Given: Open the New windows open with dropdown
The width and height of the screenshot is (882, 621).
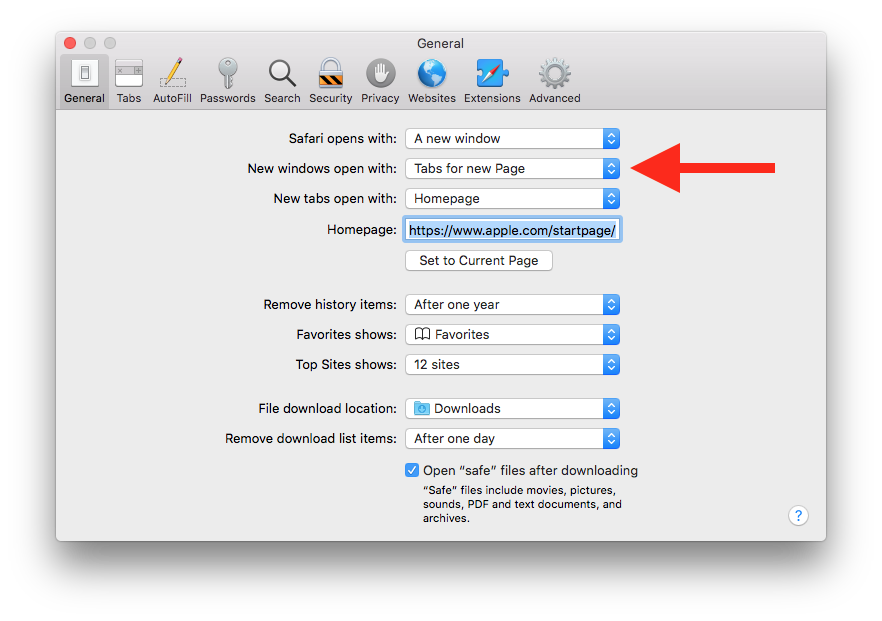Looking at the screenshot, I should tap(512, 168).
